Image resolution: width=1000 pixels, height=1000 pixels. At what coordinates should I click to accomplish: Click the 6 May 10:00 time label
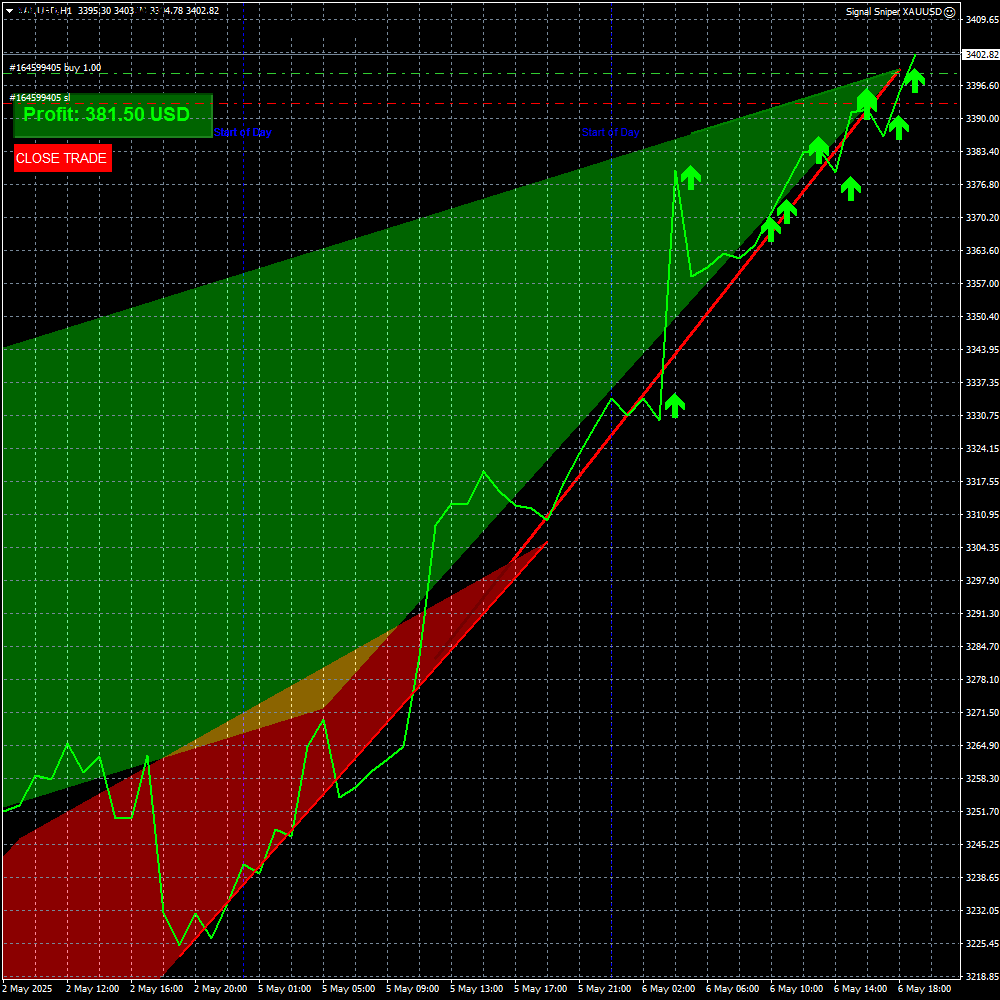[796, 989]
